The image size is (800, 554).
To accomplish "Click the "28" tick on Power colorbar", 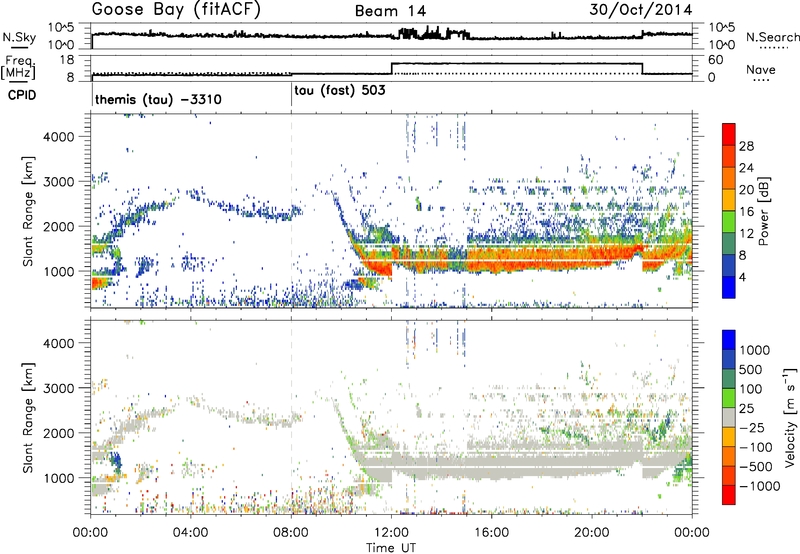I will point(746,146).
